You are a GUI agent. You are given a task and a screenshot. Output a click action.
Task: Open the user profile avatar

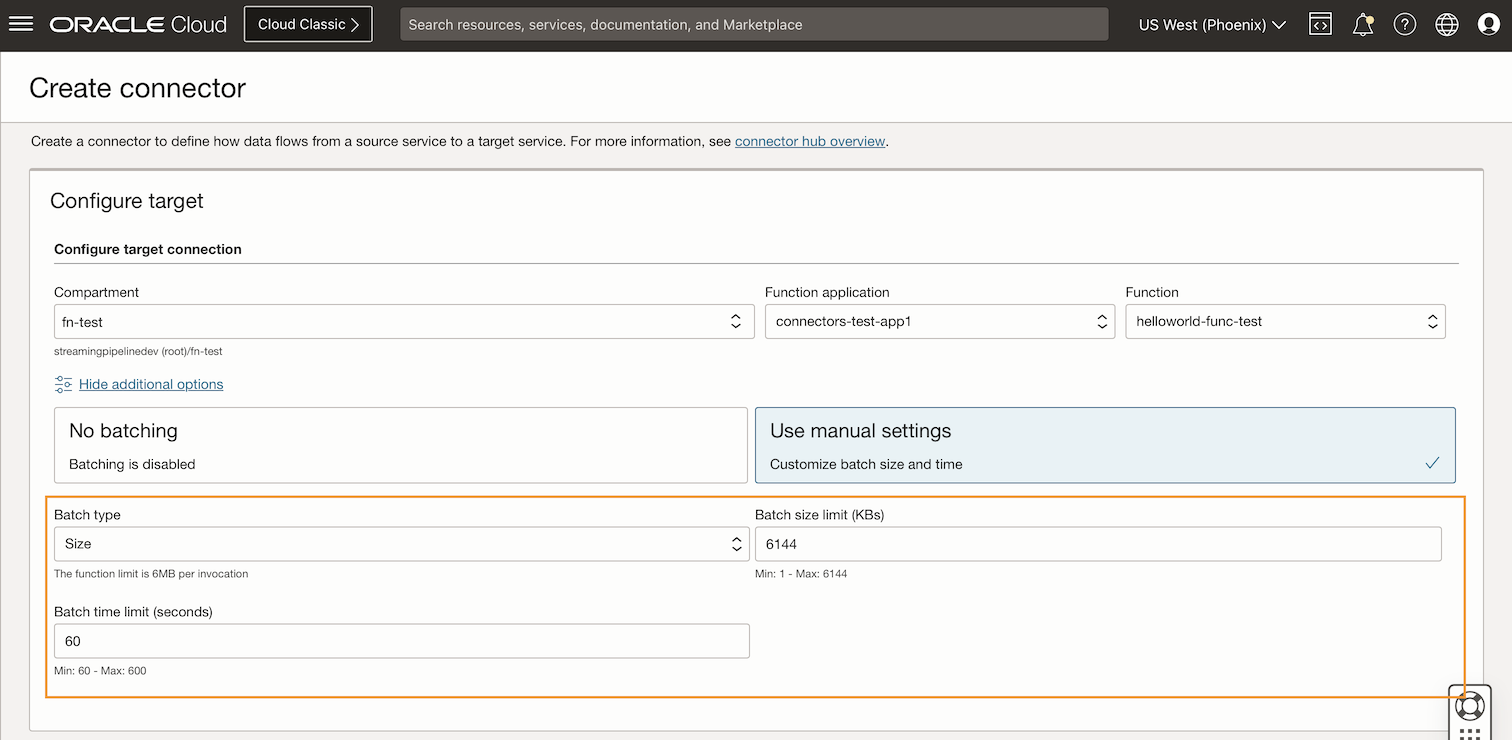pyautogui.click(x=1488, y=24)
